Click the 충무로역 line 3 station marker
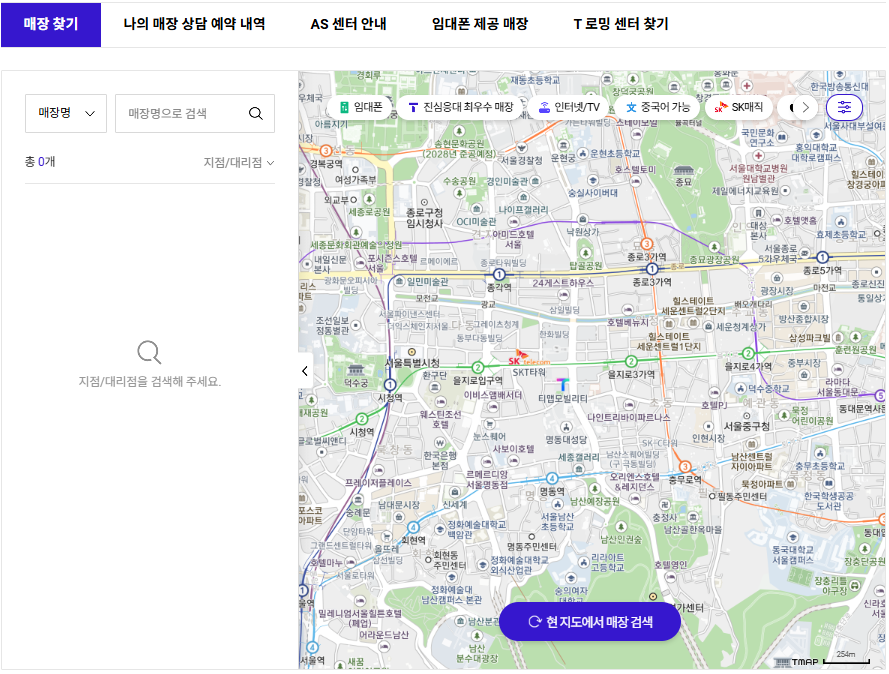 coord(685,467)
